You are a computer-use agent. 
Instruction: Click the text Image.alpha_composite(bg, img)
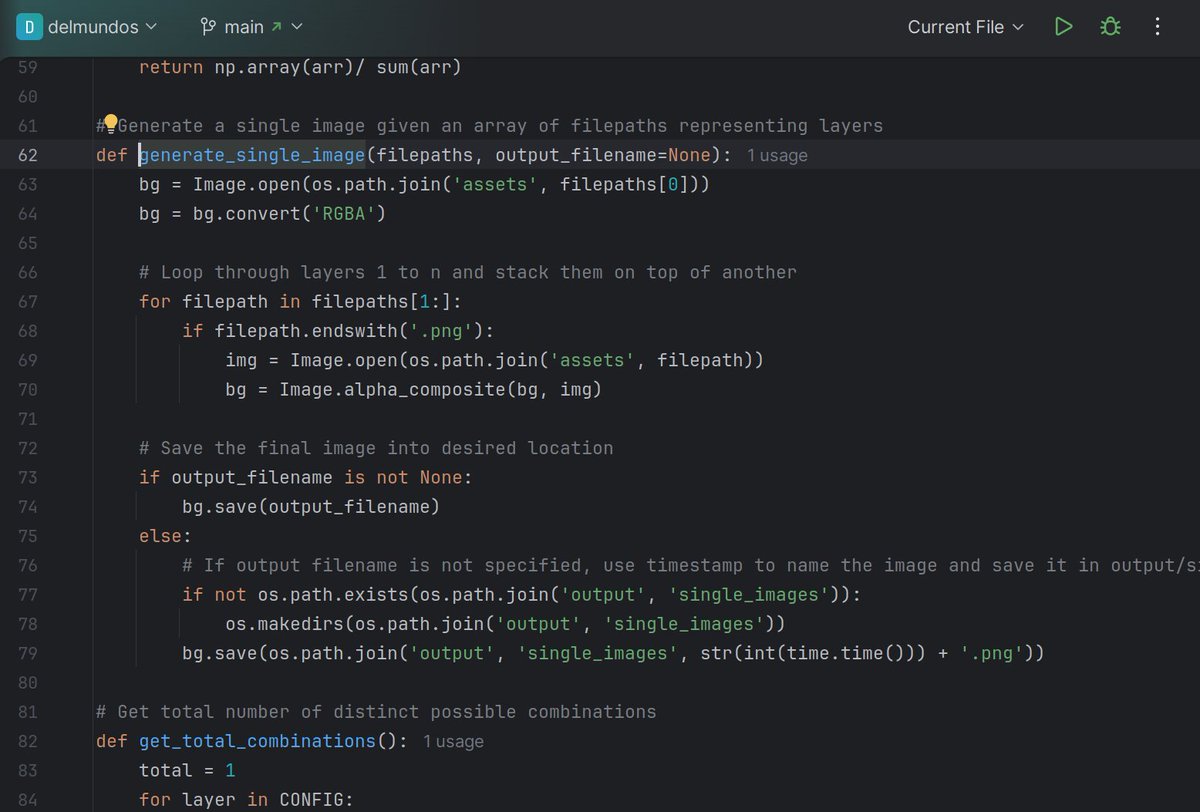point(441,389)
